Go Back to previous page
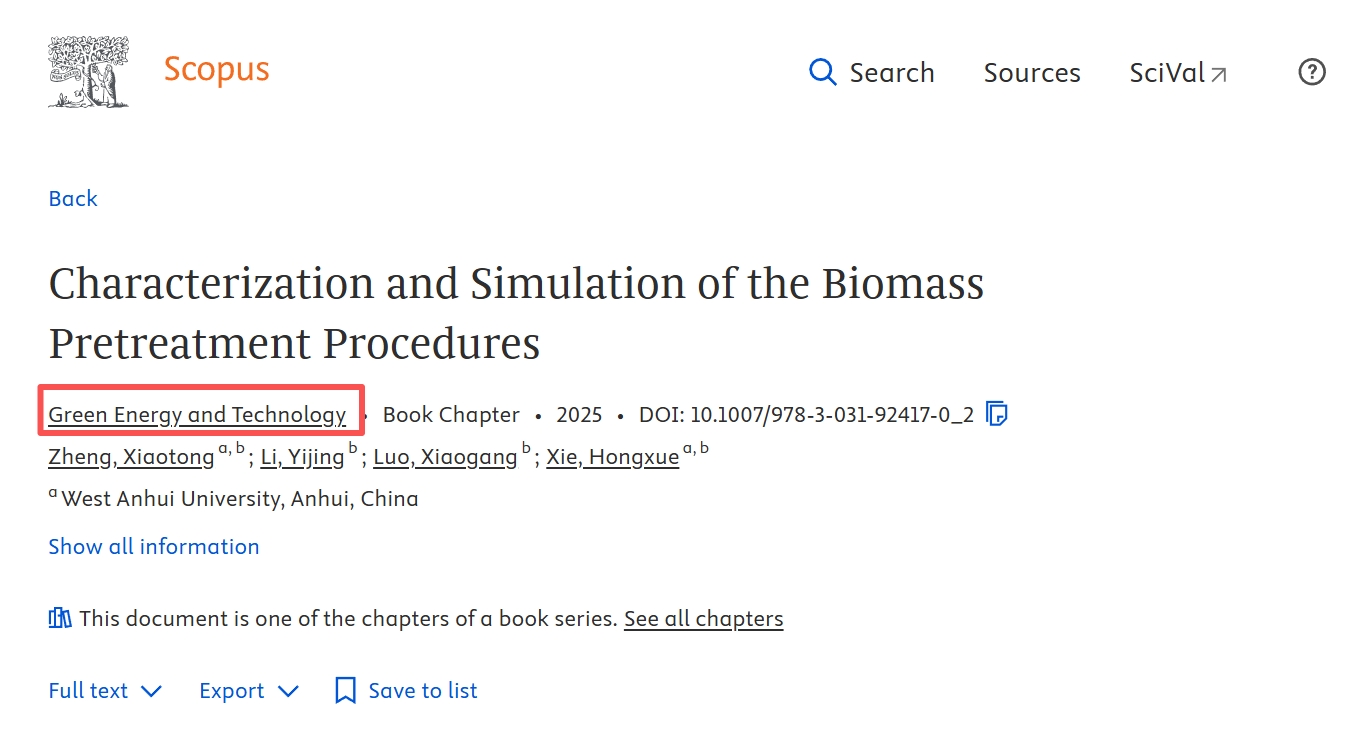 click(73, 198)
